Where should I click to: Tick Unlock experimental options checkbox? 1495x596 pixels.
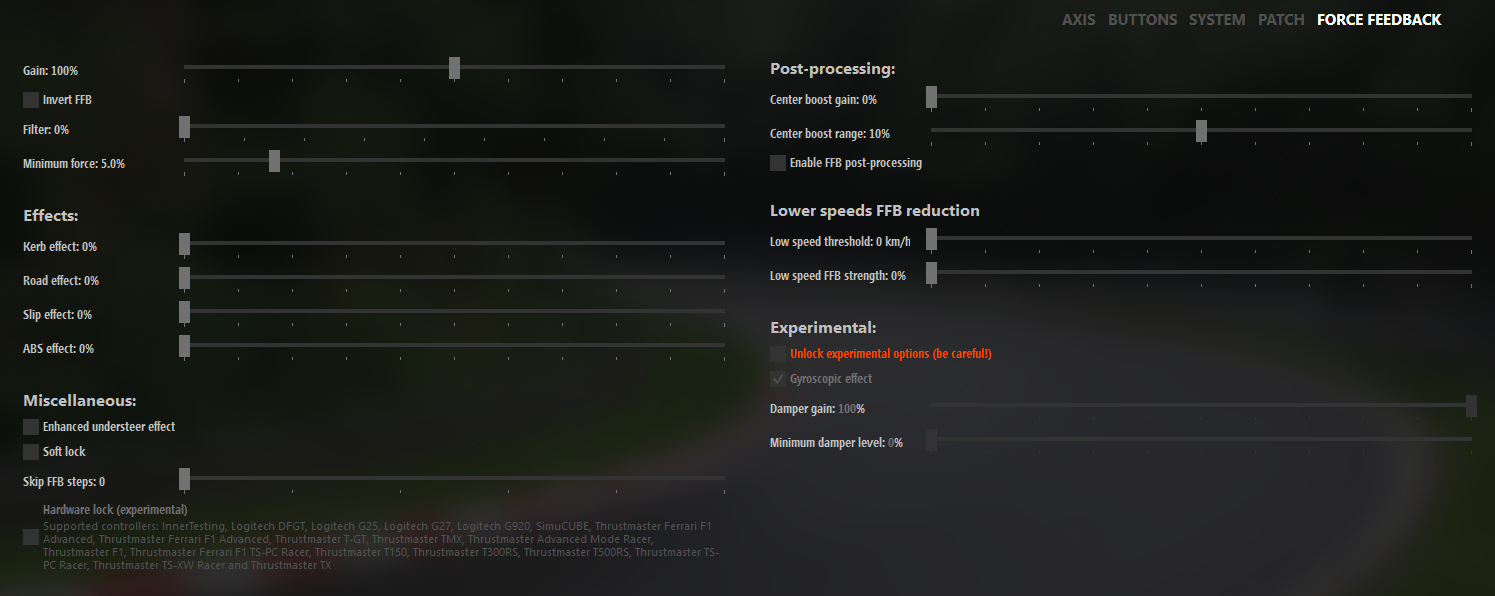coord(778,354)
